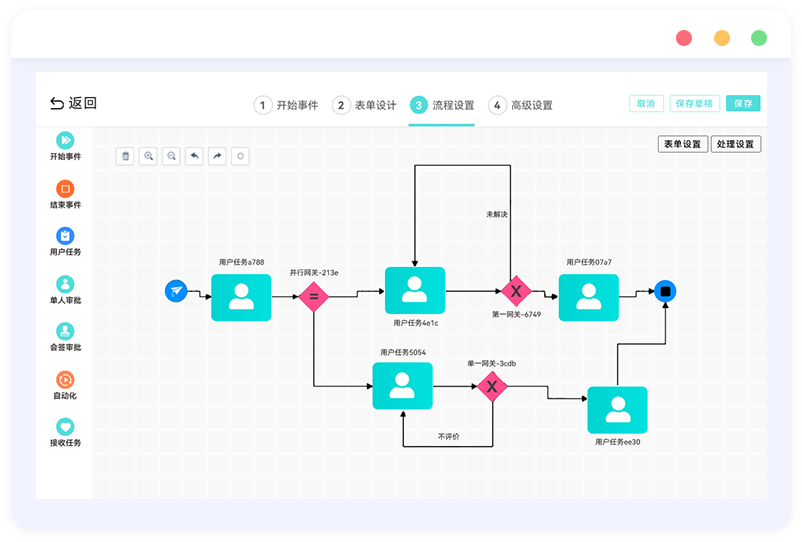Choose the 自动化 sidebar icon

coord(65,379)
